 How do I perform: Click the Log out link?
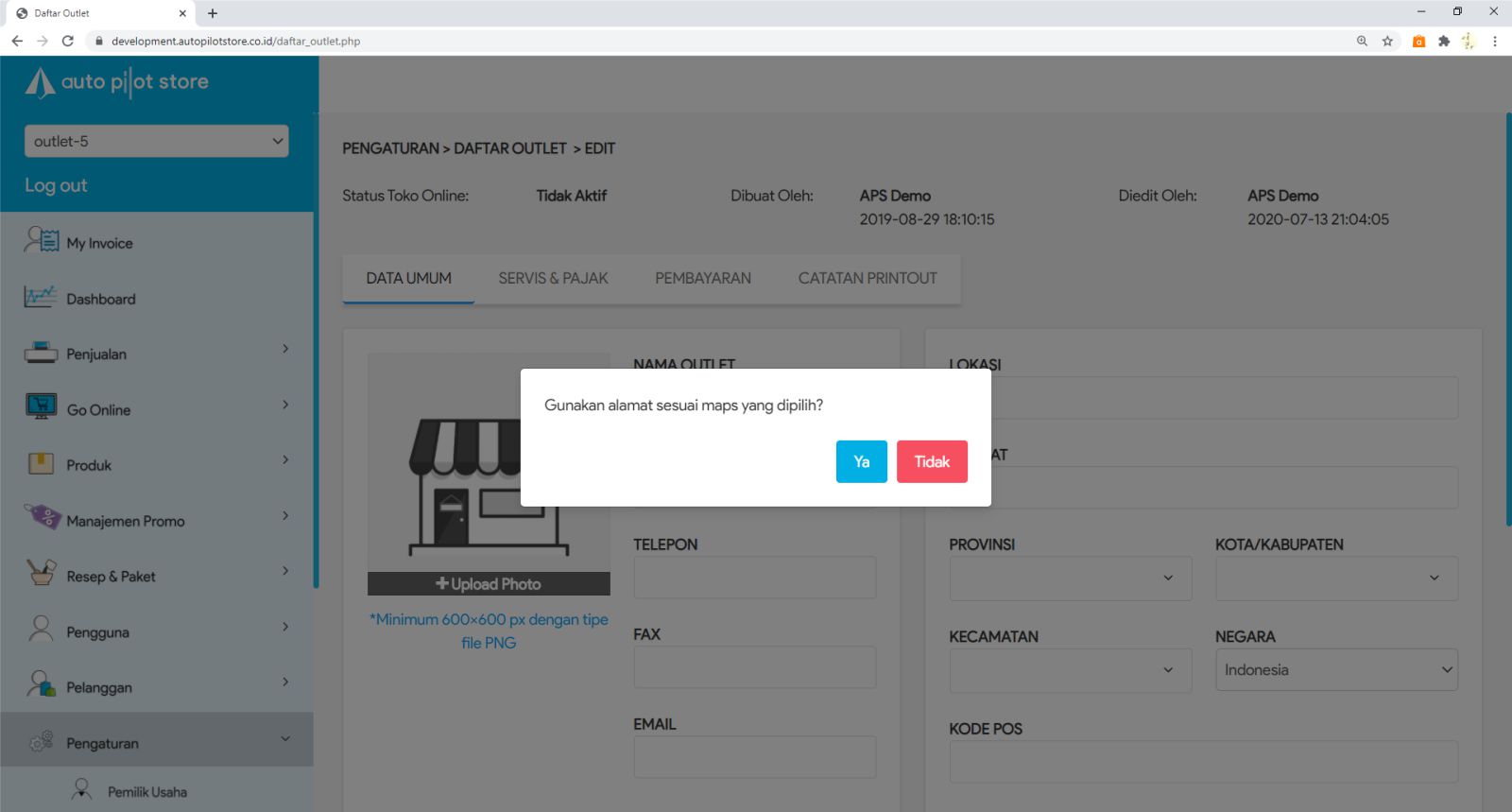pyautogui.click(x=56, y=185)
